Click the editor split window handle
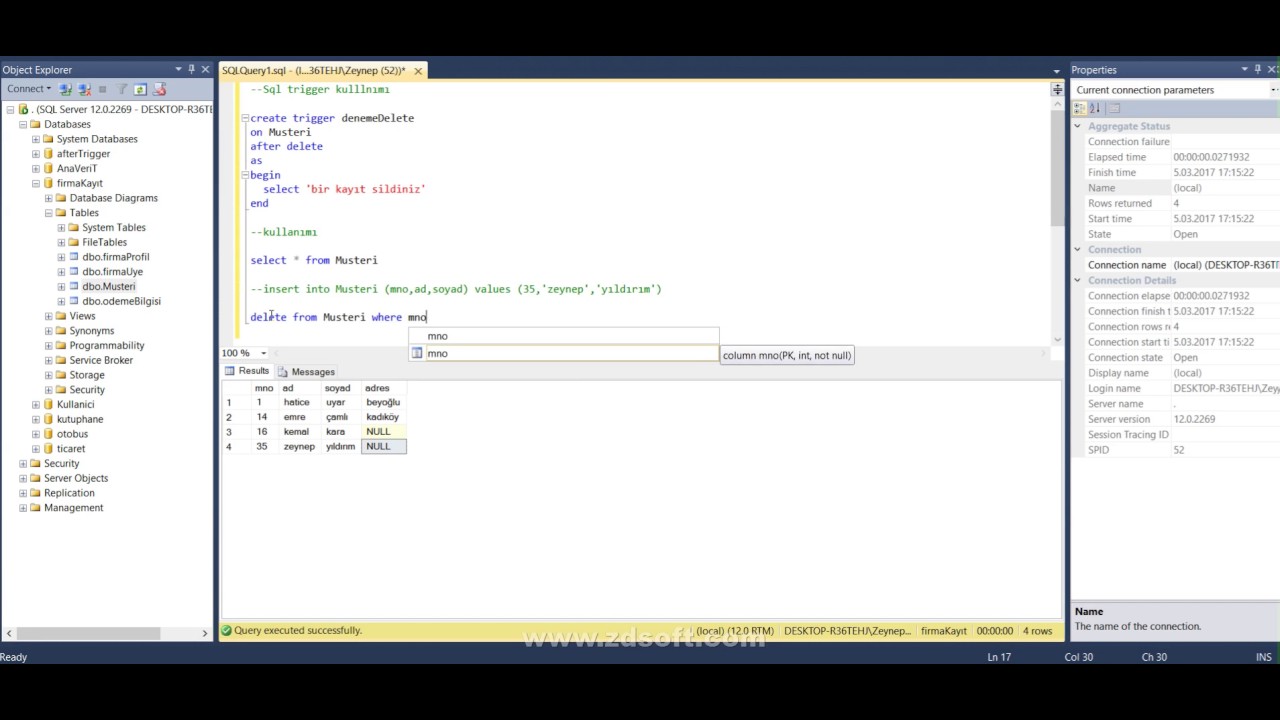 (1057, 89)
